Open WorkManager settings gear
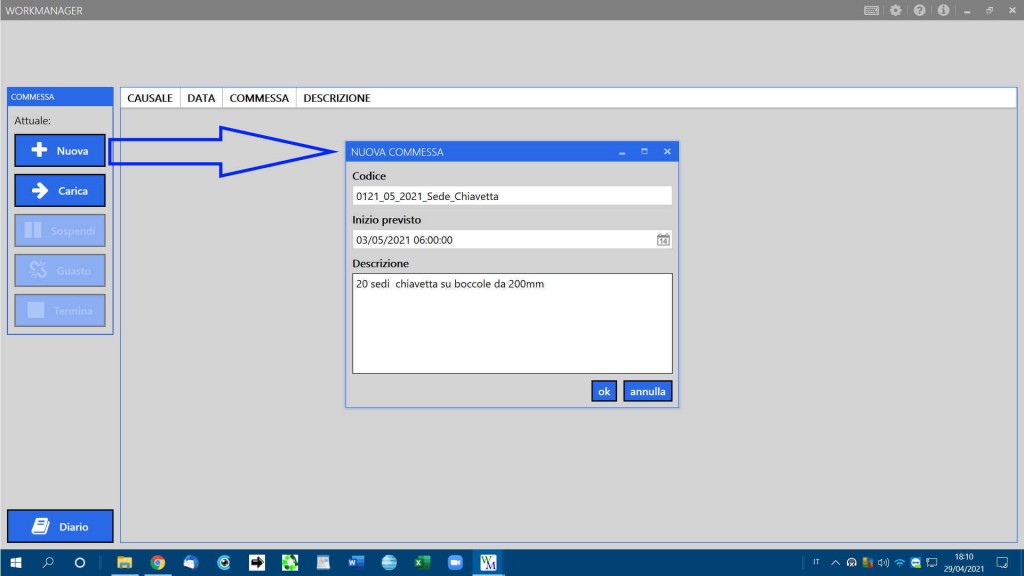 point(895,10)
